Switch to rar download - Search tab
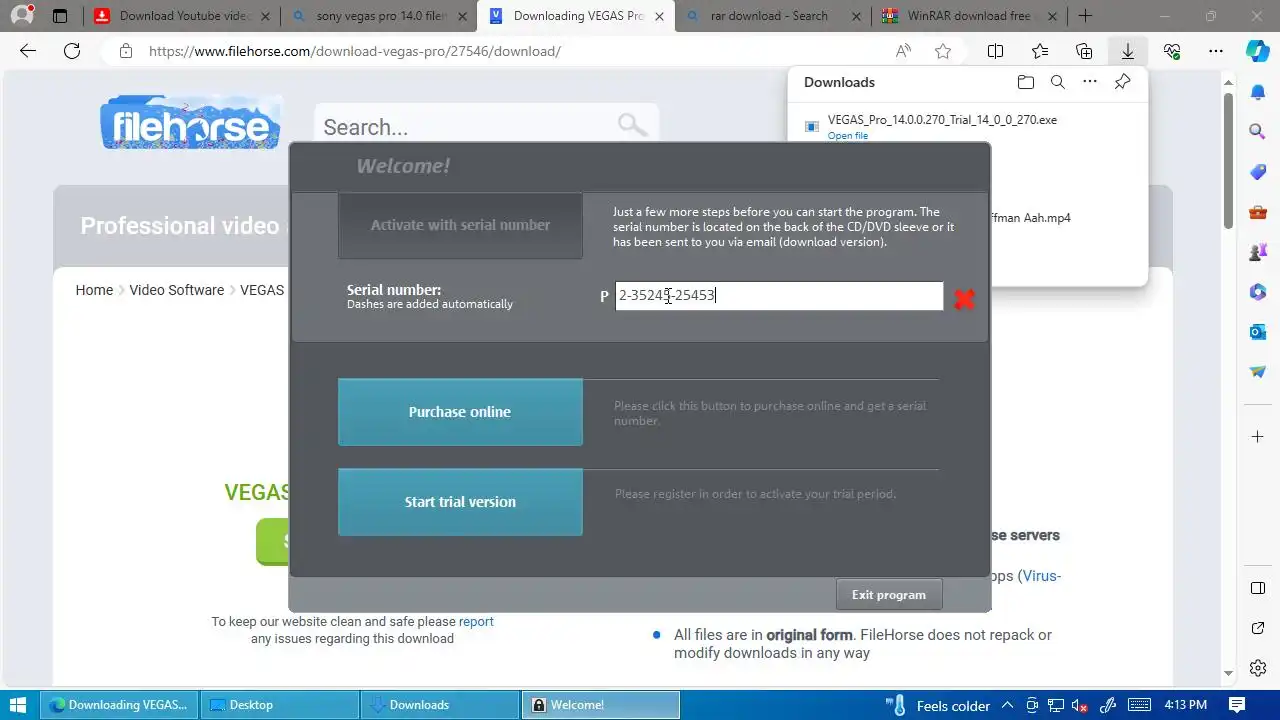Viewport: 1280px width, 720px height. tap(772, 16)
